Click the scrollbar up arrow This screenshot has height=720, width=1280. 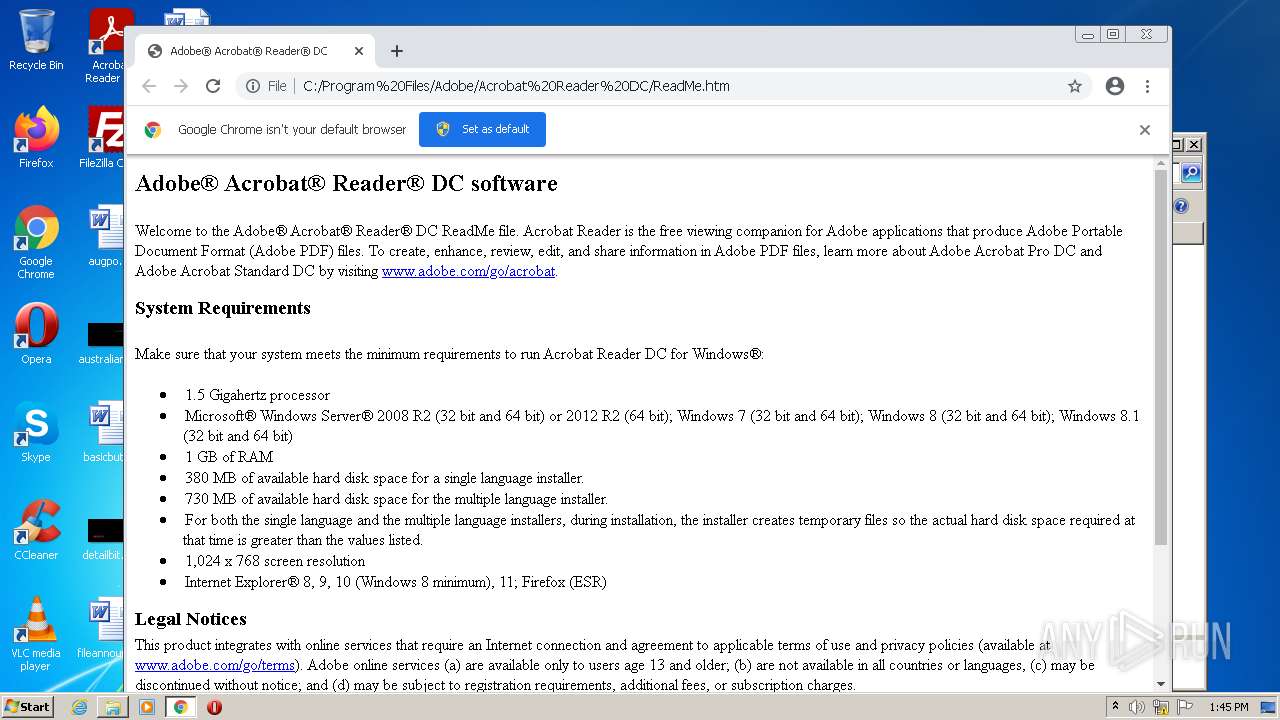(x=1160, y=162)
